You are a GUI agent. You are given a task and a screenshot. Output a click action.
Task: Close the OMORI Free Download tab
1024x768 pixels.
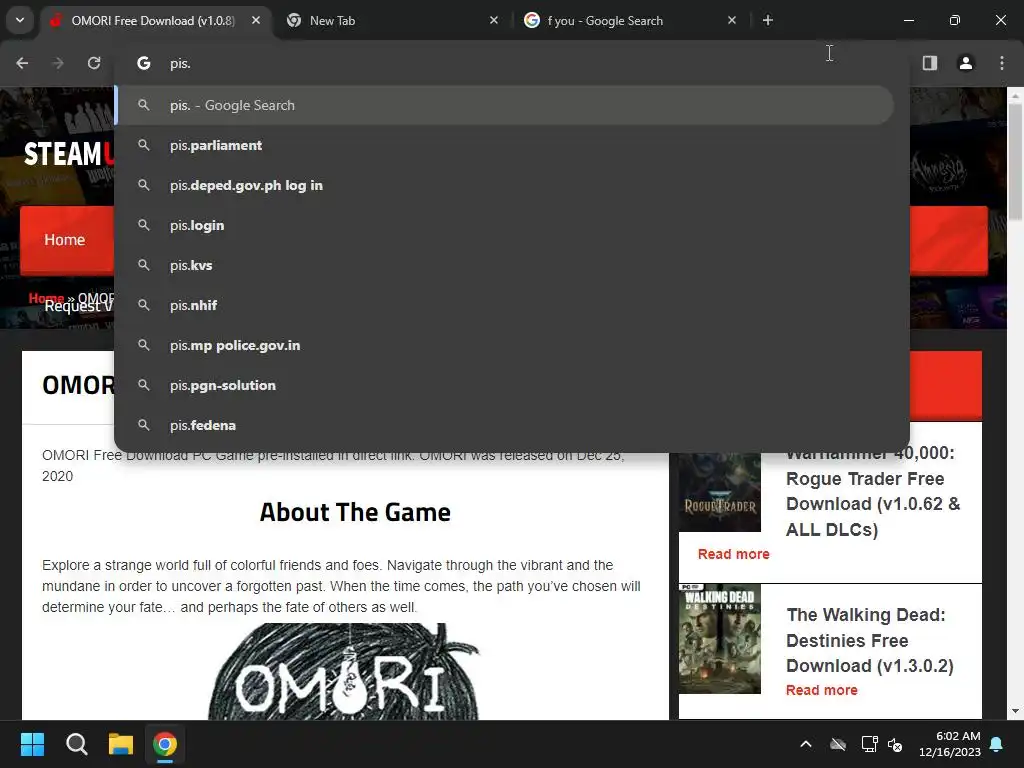[x=256, y=21]
